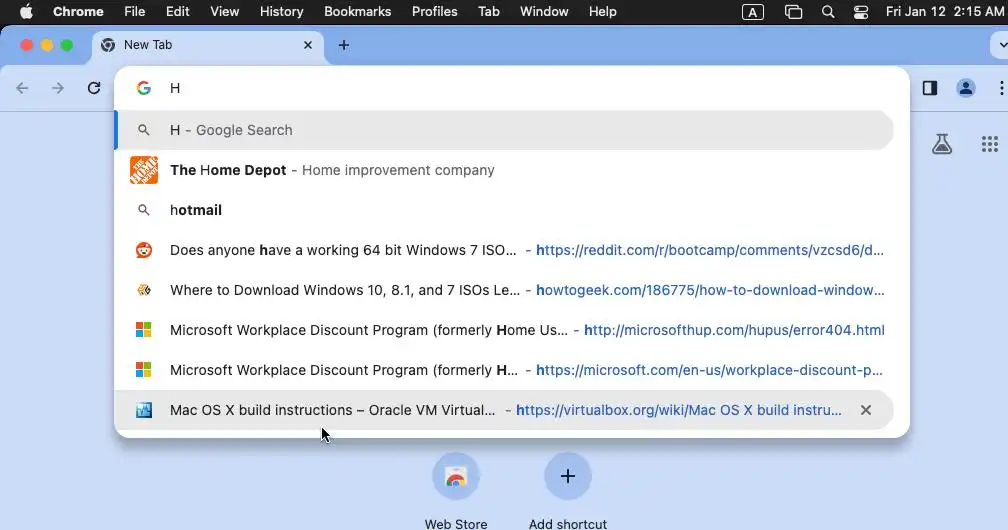This screenshot has width=1008, height=530.
Task: Open macOS Control Center icon
Action: [861, 12]
